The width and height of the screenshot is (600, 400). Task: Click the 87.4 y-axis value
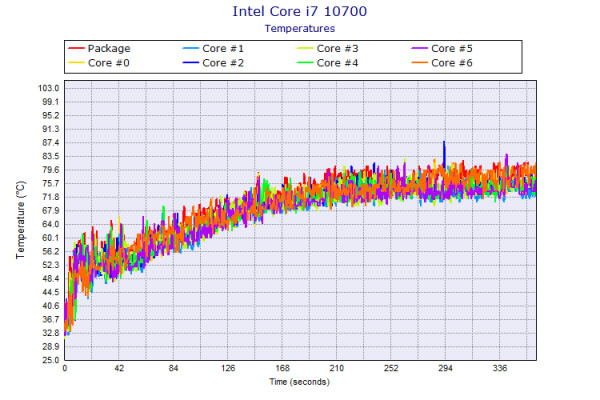51,143
